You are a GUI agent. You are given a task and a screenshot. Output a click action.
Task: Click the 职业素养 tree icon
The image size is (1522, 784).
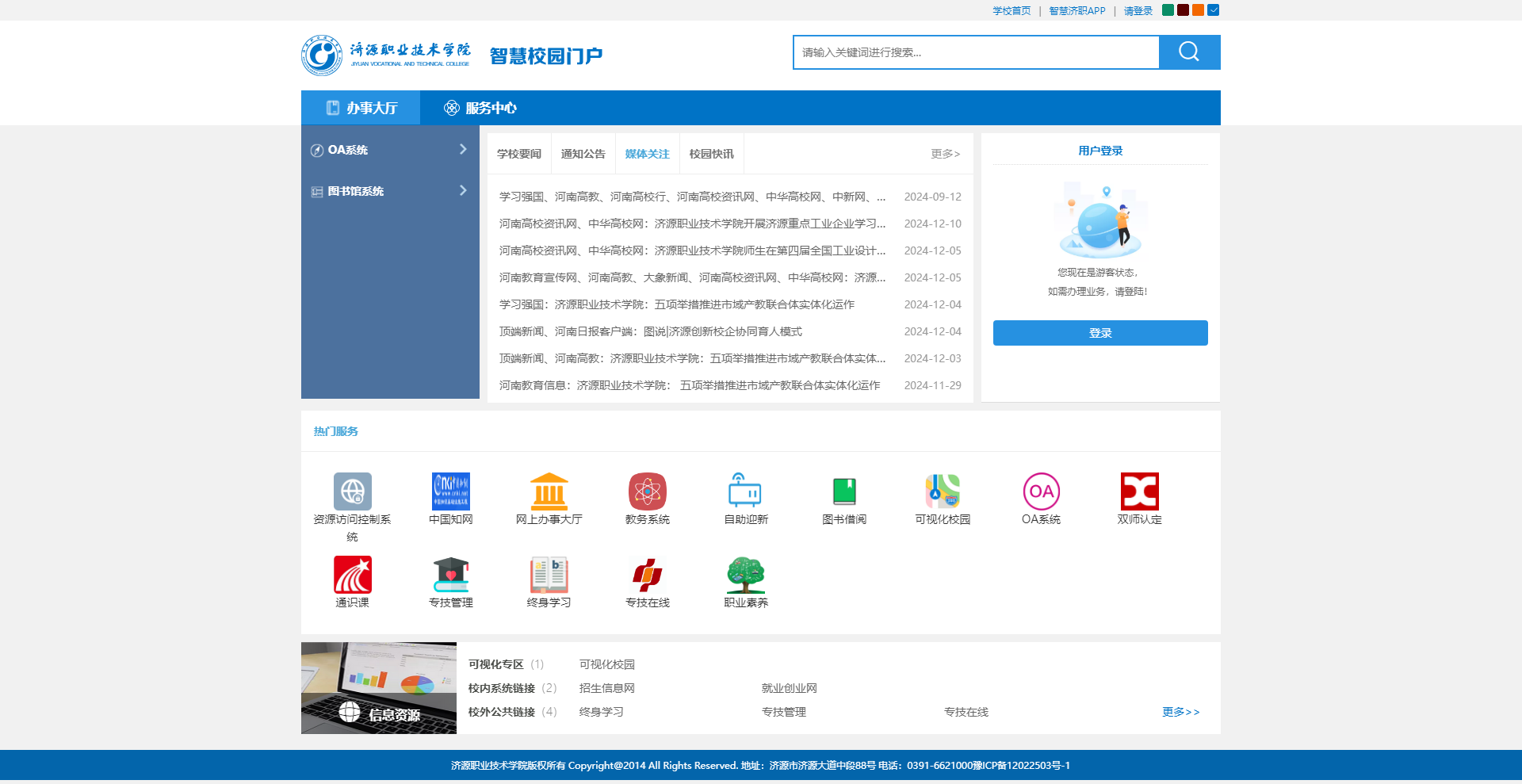(745, 575)
